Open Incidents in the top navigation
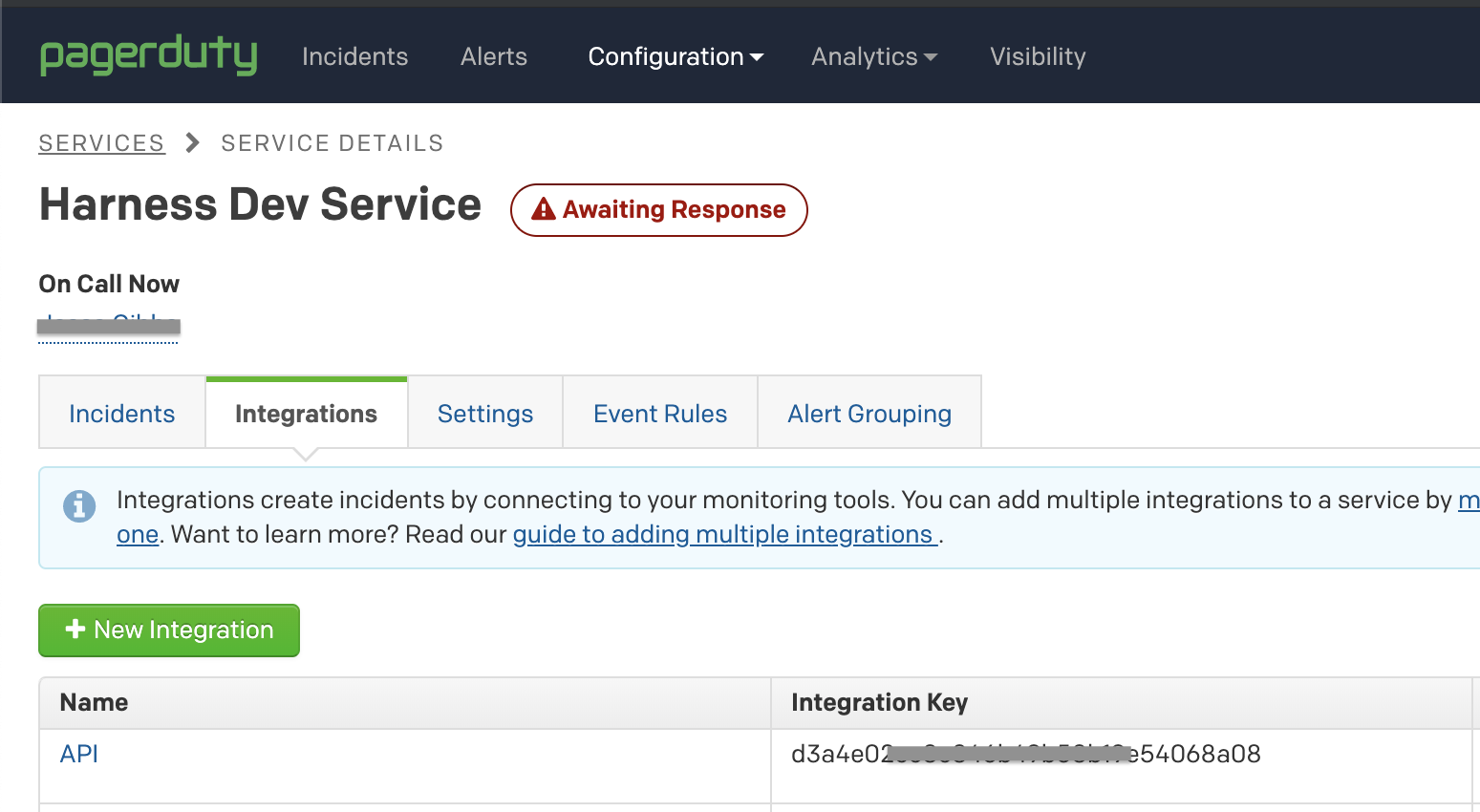Image resolution: width=1480 pixels, height=812 pixels. (354, 56)
